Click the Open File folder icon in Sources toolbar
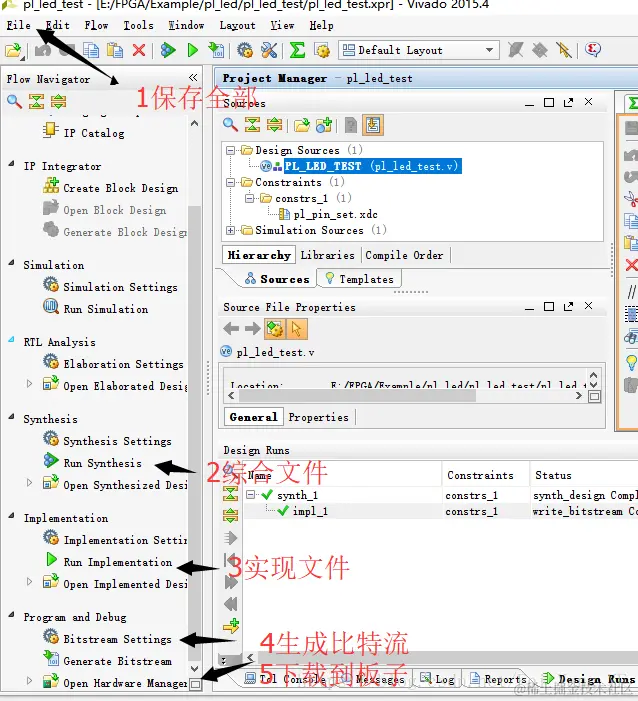 coord(302,125)
